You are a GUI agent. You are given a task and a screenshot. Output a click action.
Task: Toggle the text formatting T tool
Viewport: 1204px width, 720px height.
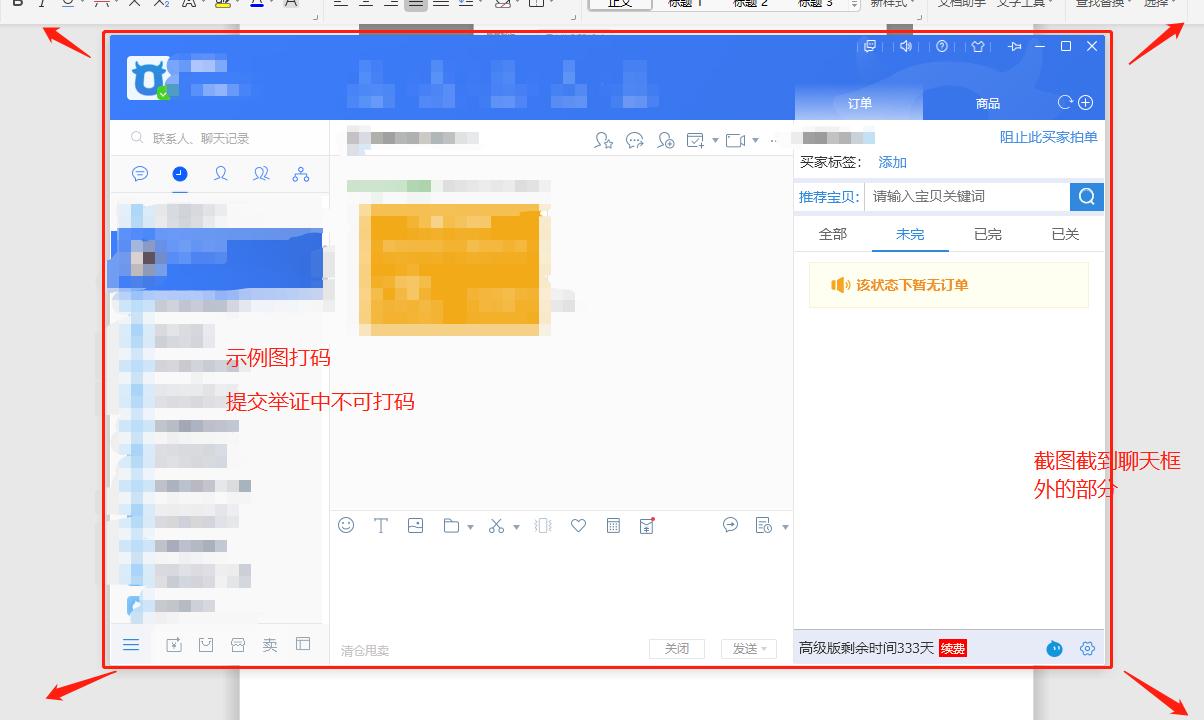coord(381,525)
